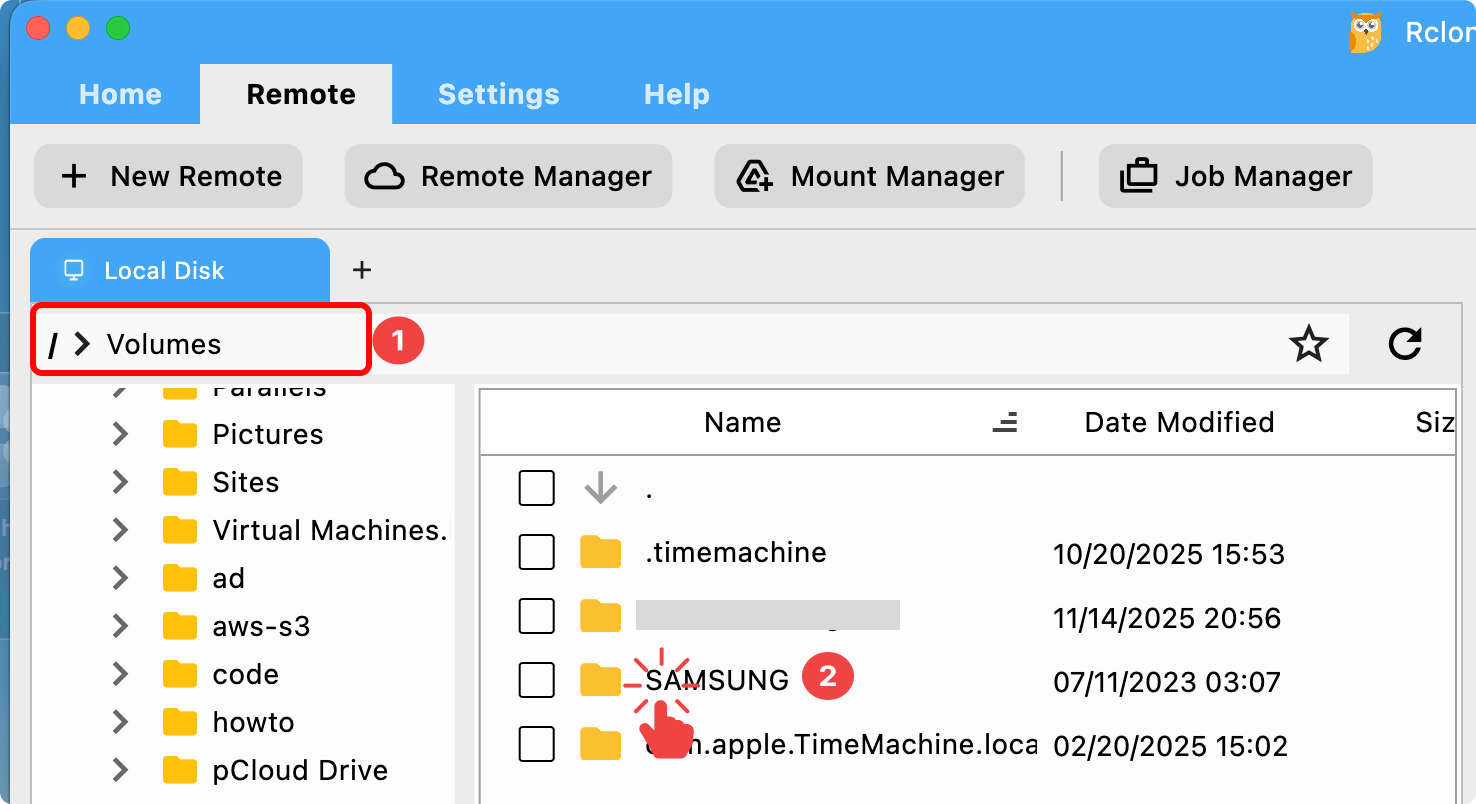Select the checkbox next to .timemachine folder
This screenshot has height=804, width=1476.
536,552
